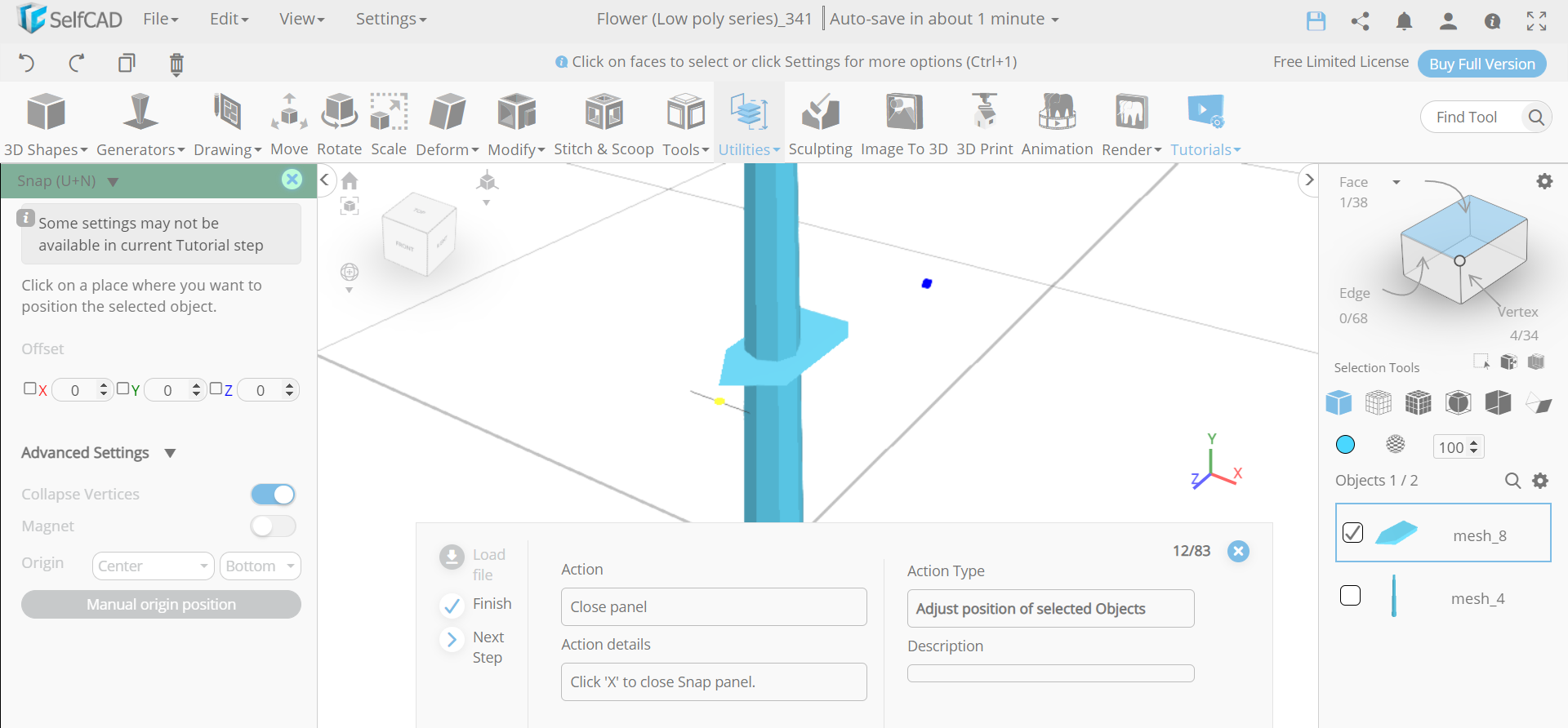The width and height of the screenshot is (1568, 728).
Task: Click the Redo arrow icon
Action: click(77, 63)
